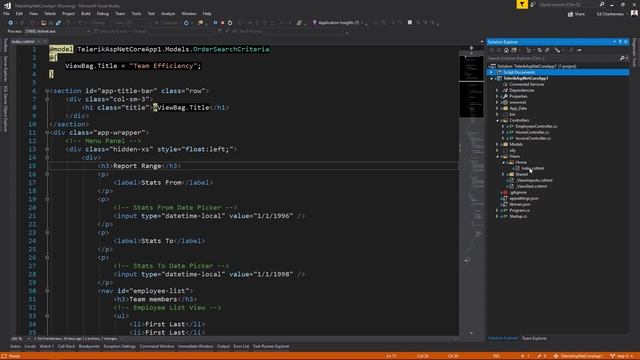The image size is (640, 360).
Task: Click the red Stop debugging icon
Action: (222, 23)
